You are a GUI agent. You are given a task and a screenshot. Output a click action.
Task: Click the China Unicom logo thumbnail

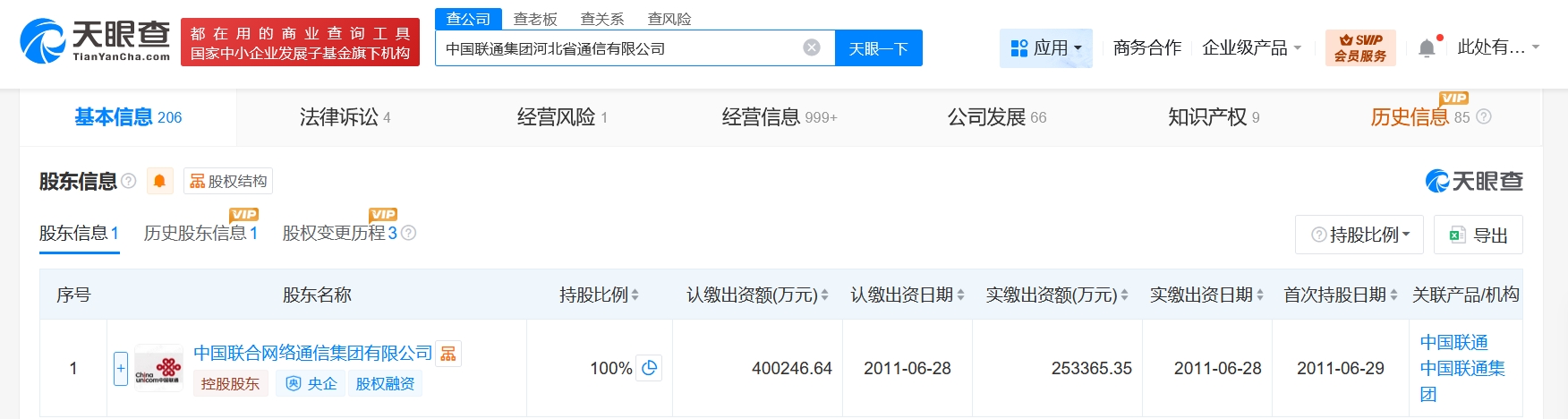(158, 368)
